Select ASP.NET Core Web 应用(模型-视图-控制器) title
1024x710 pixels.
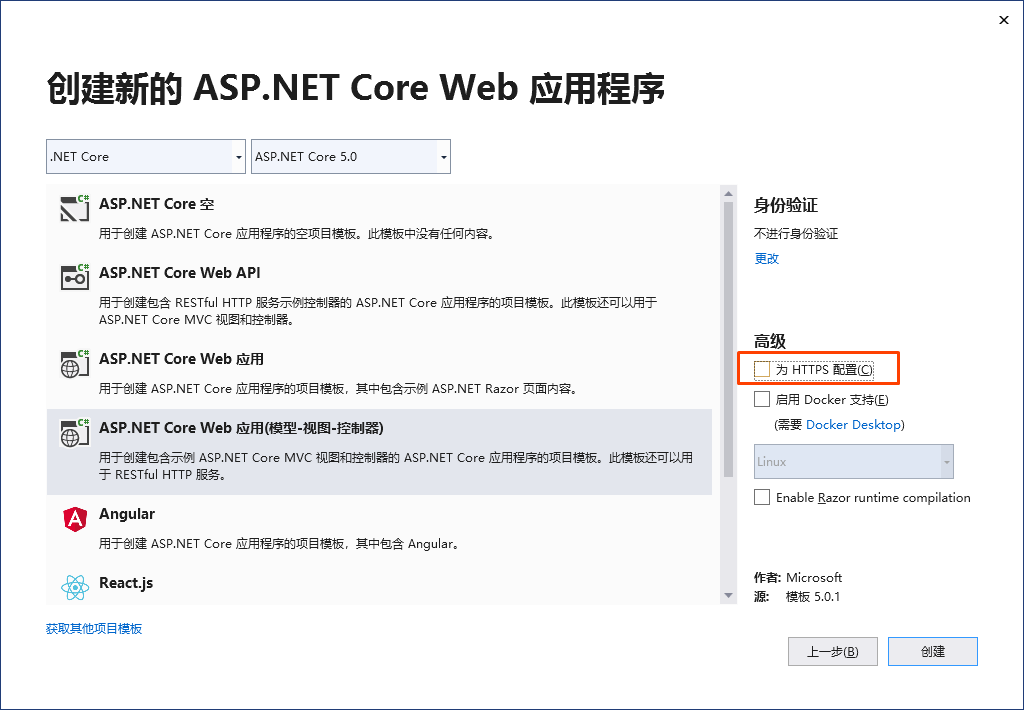pyautogui.click(x=241, y=428)
